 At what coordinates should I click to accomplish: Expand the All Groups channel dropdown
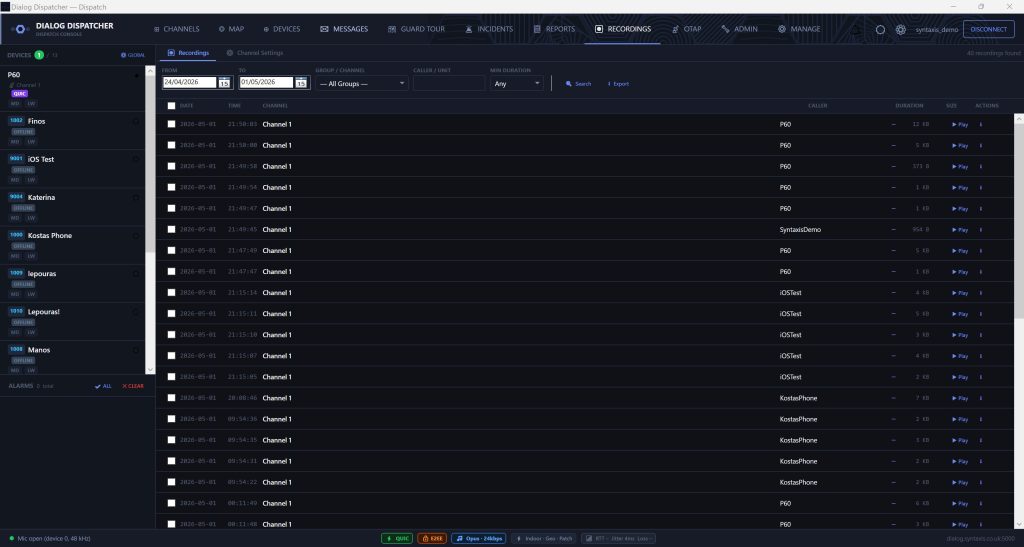point(362,84)
